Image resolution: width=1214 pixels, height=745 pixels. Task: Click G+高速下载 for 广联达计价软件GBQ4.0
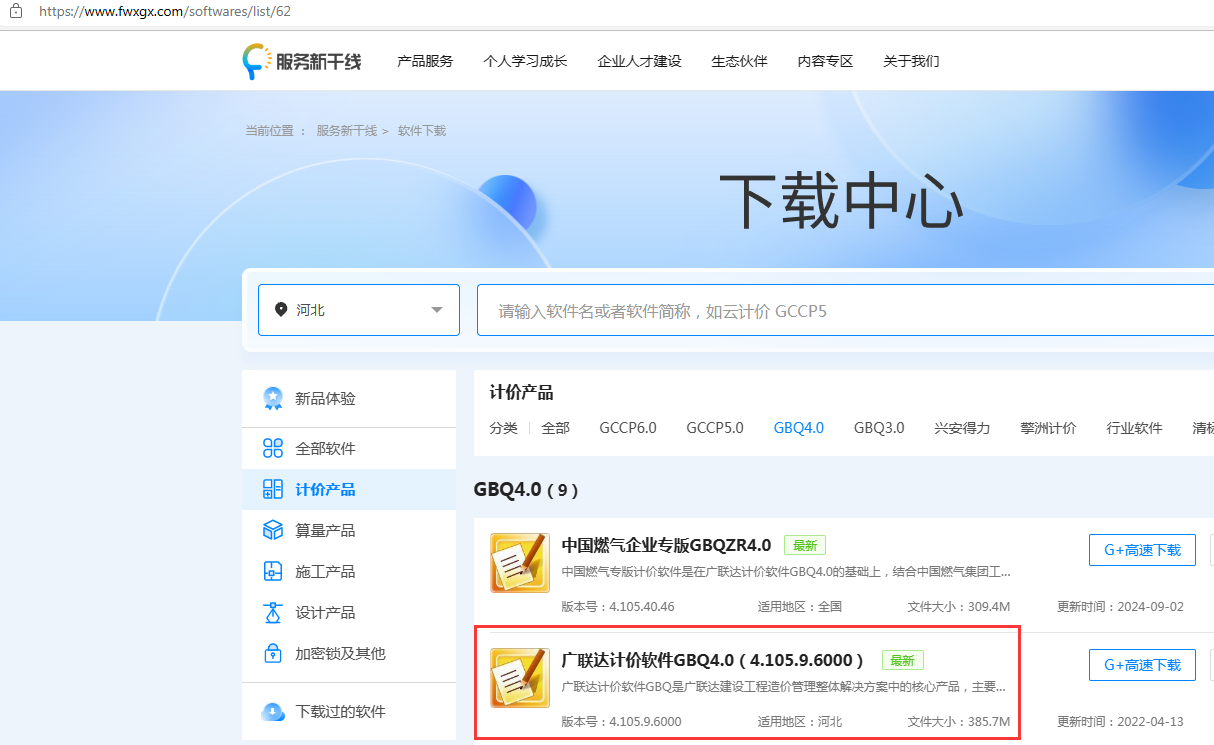tap(1142, 665)
